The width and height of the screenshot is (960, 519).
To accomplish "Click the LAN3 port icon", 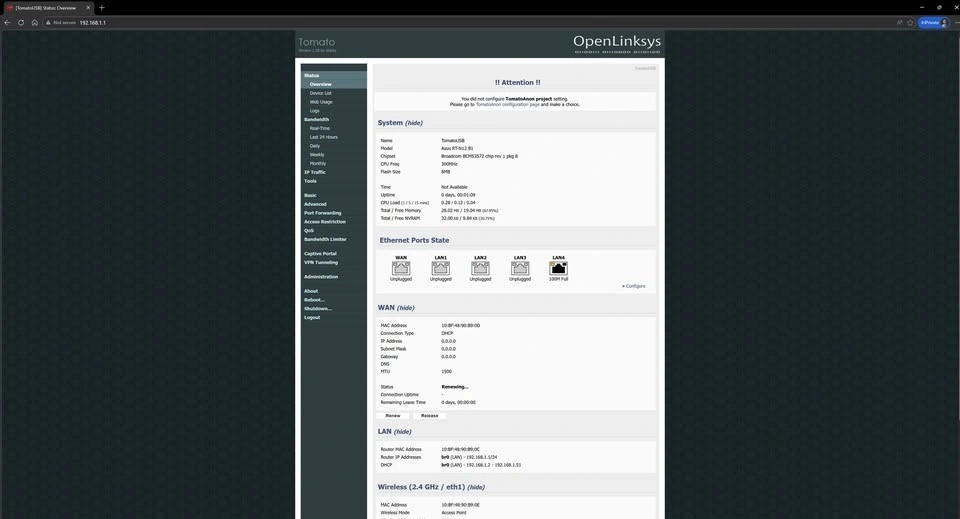I will 520,268.
